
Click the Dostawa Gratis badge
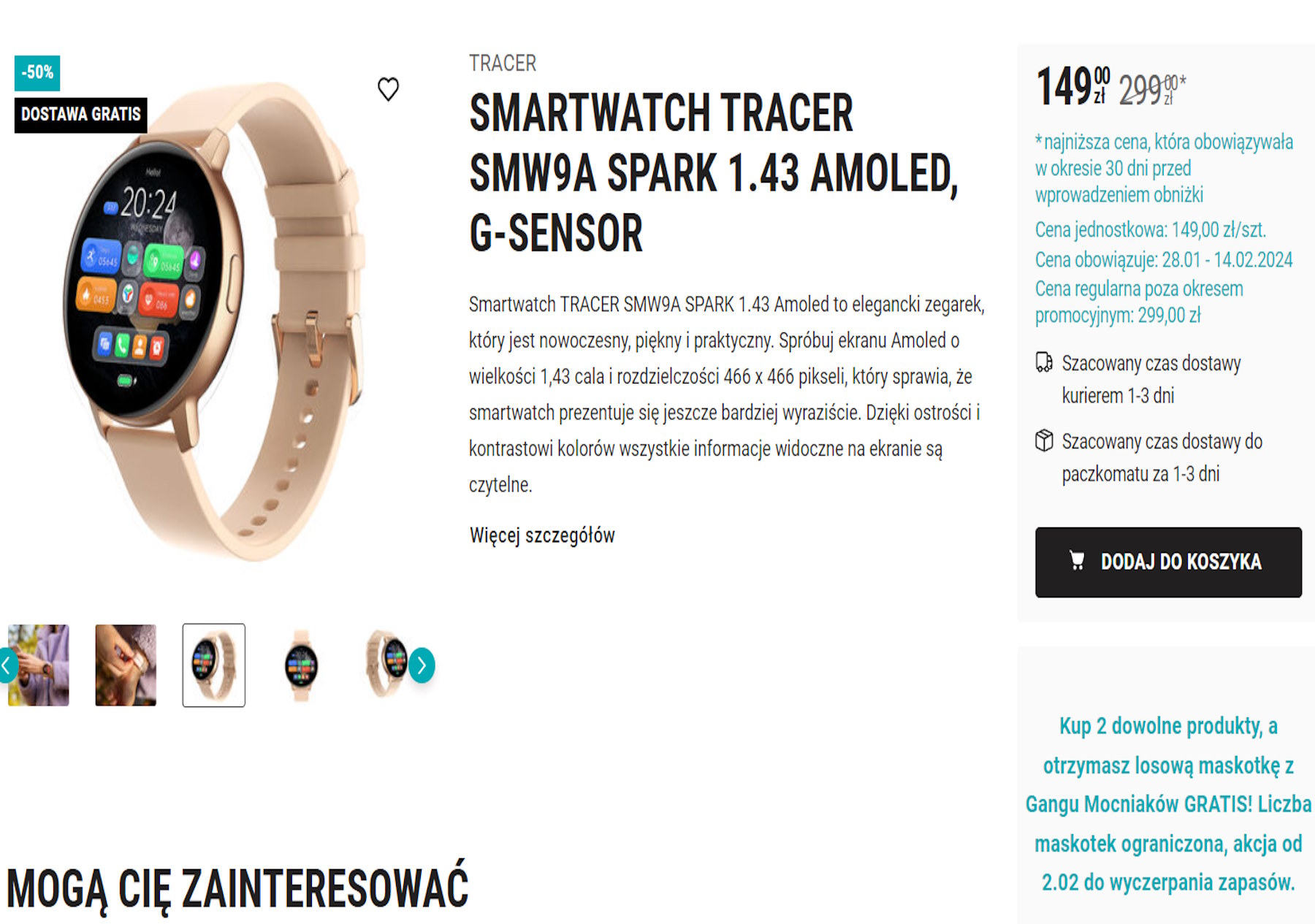[81, 115]
